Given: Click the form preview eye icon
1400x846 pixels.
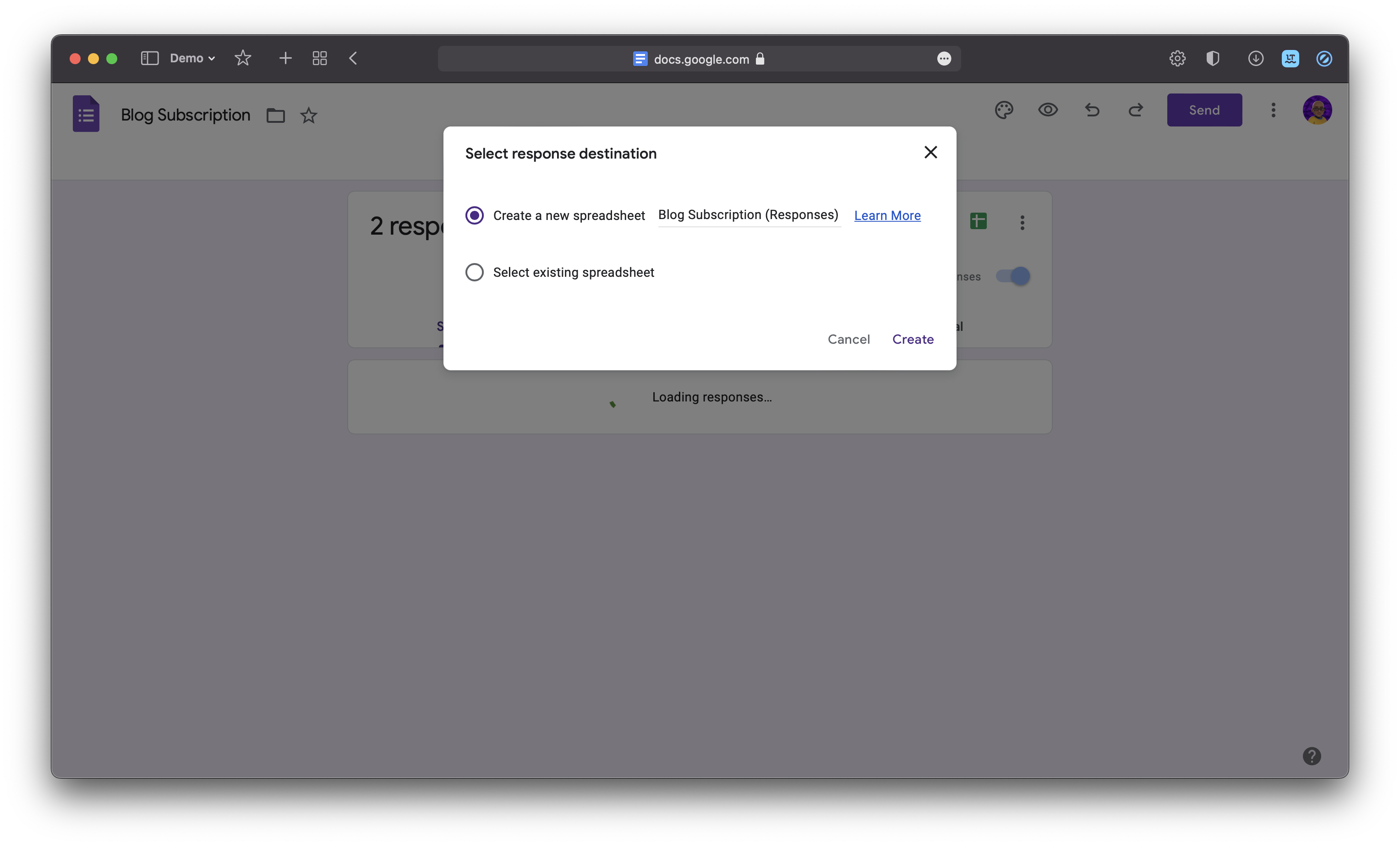Looking at the screenshot, I should (1048, 110).
